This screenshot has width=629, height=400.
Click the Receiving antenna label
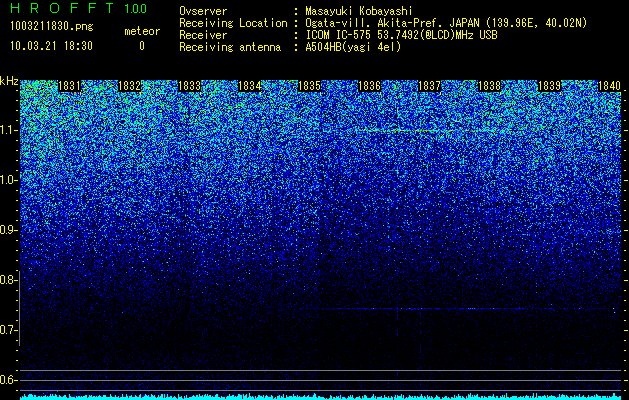[230, 47]
